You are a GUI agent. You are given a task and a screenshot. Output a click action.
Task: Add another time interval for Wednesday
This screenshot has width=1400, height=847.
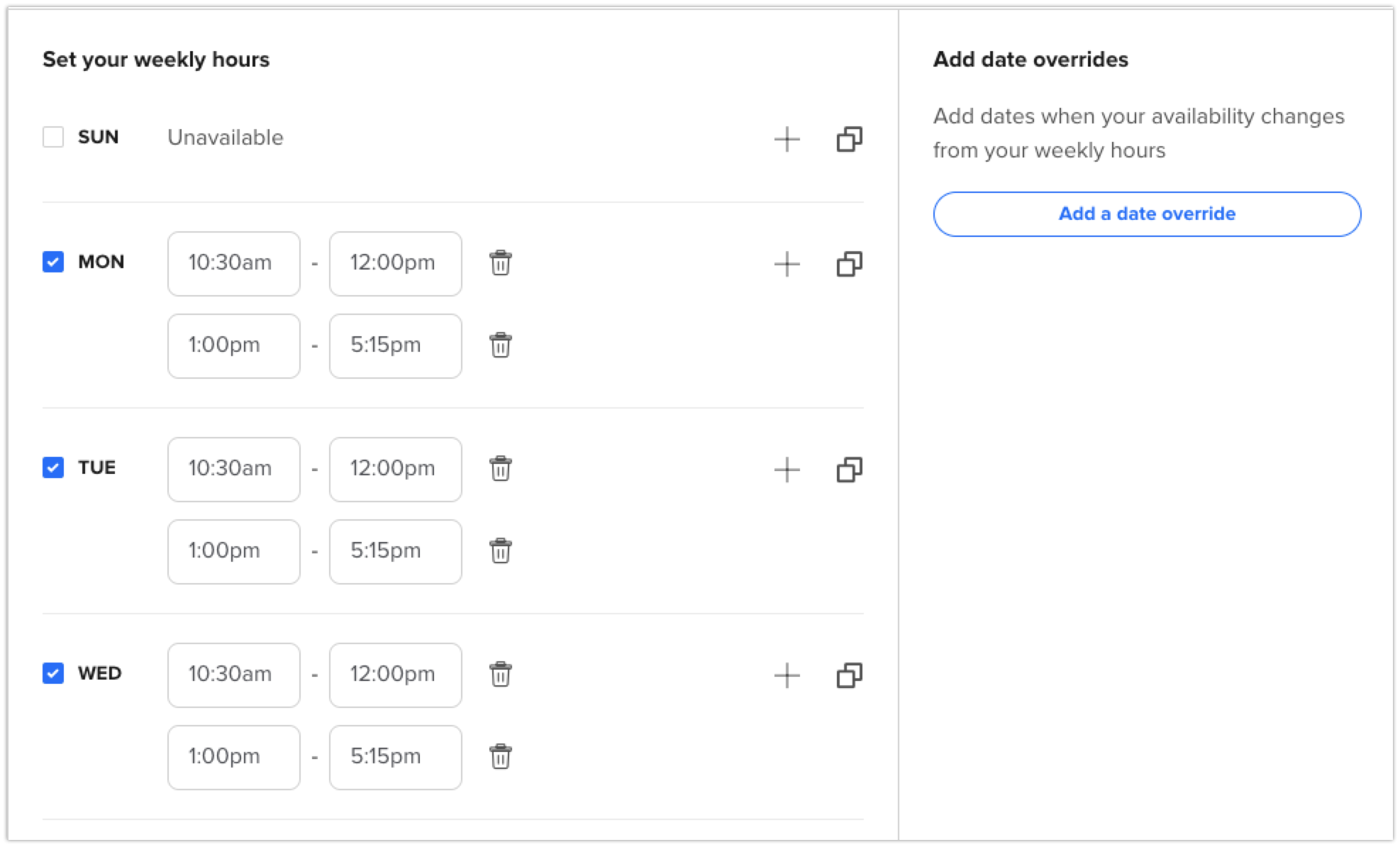(x=787, y=675)
